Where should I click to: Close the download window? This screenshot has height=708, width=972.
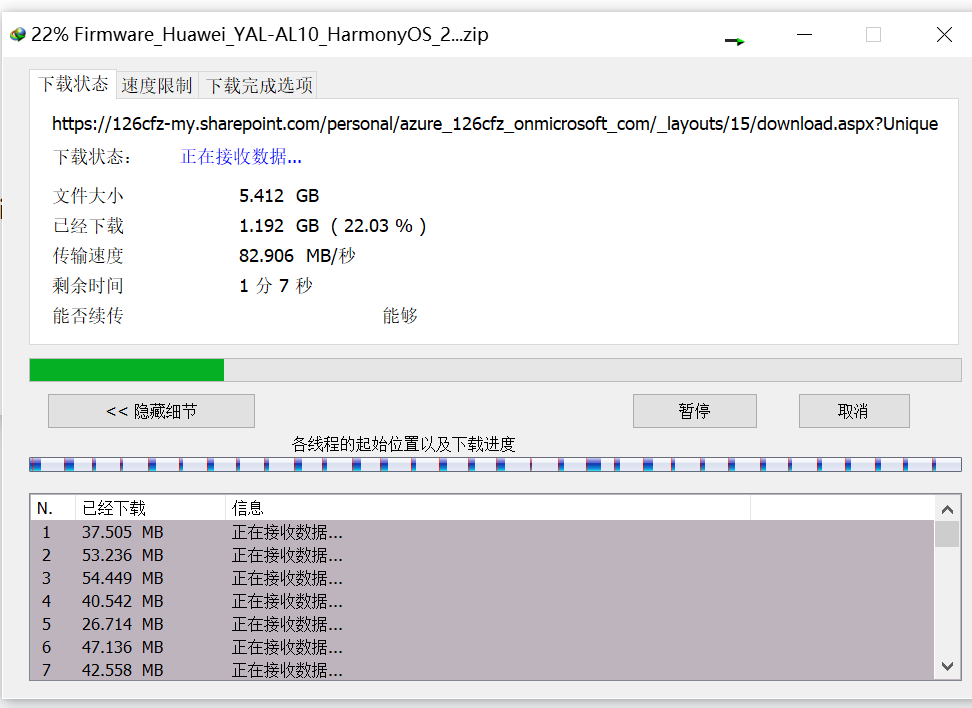coord(944,35)
